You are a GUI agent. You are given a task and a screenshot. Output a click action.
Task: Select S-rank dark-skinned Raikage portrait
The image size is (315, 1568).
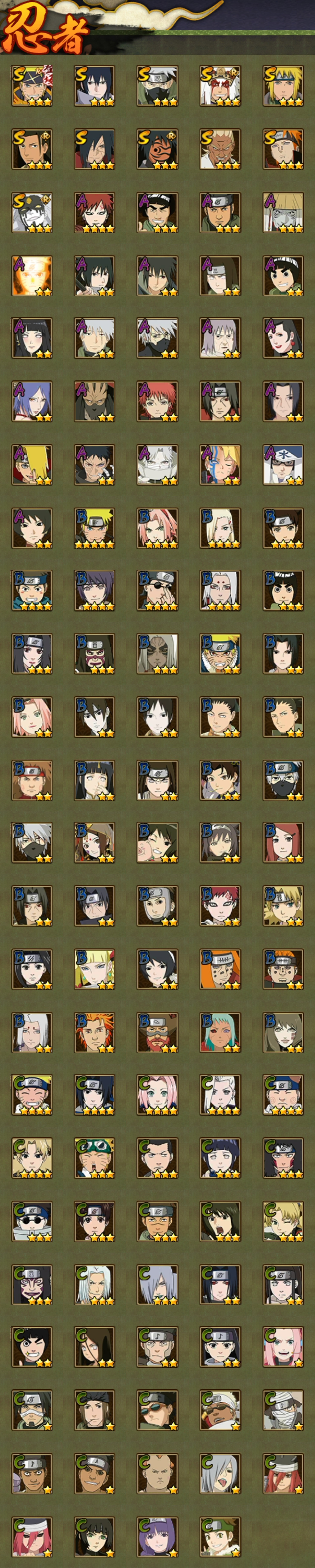(x=220, y=149)
